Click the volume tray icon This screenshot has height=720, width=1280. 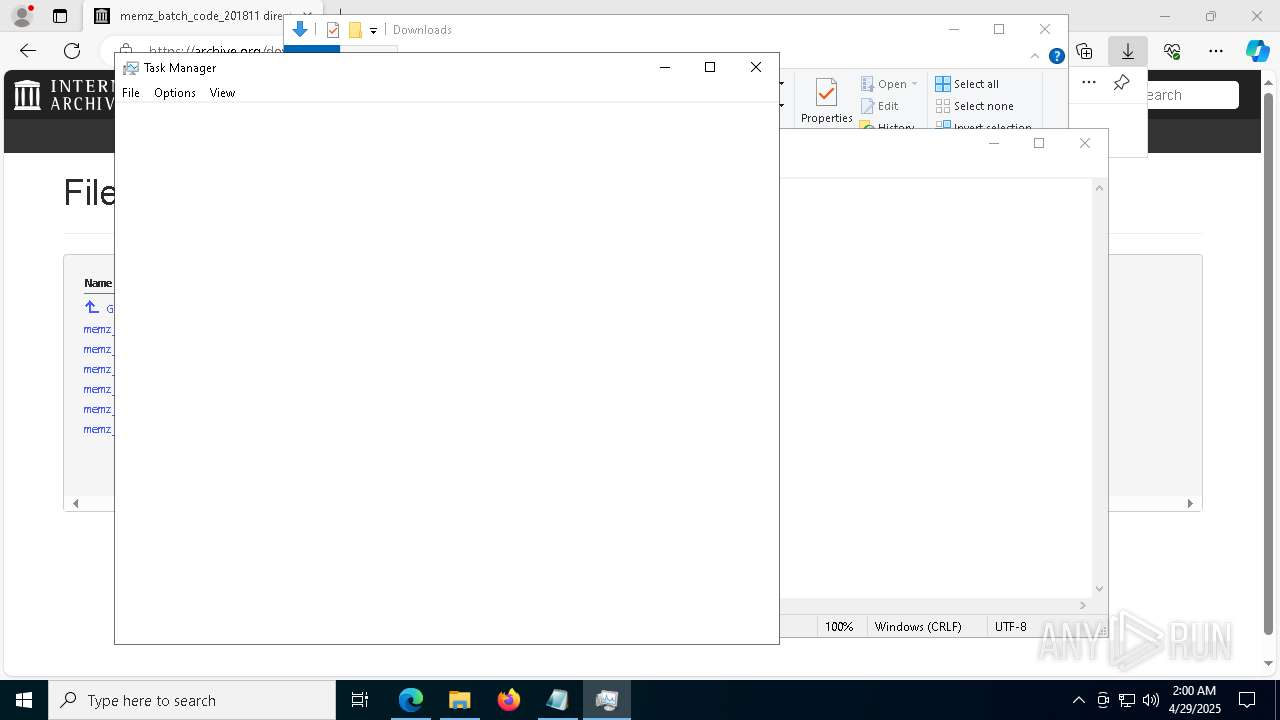click(x=1150, y=700)
